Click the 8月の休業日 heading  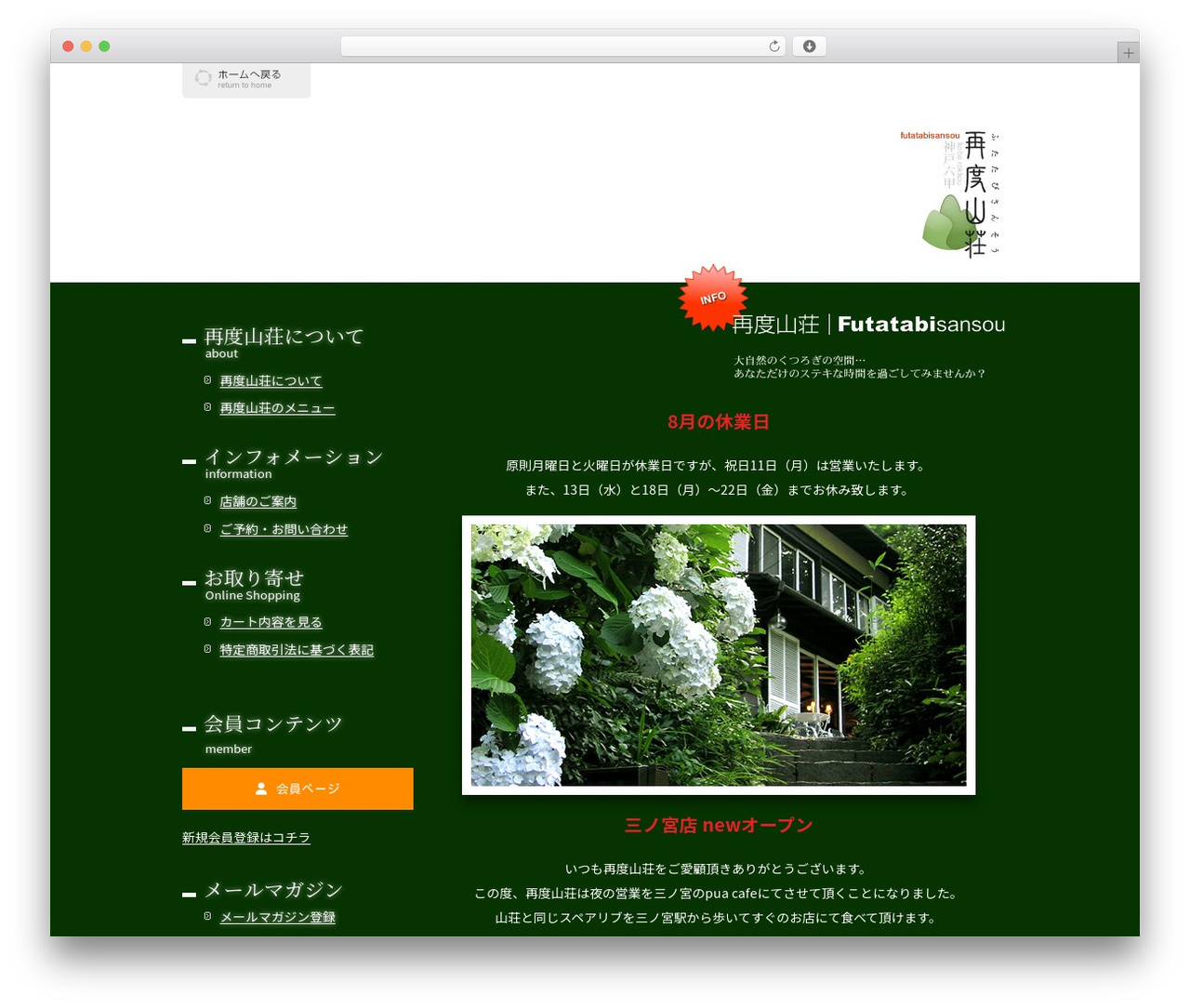tap(719, 422)
